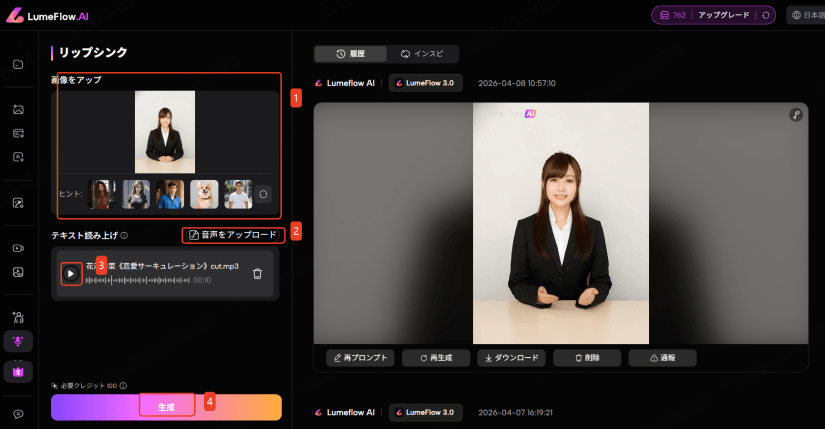Refresh the hint sample images
Screen dimensions: 825x429
pos(263,194)
